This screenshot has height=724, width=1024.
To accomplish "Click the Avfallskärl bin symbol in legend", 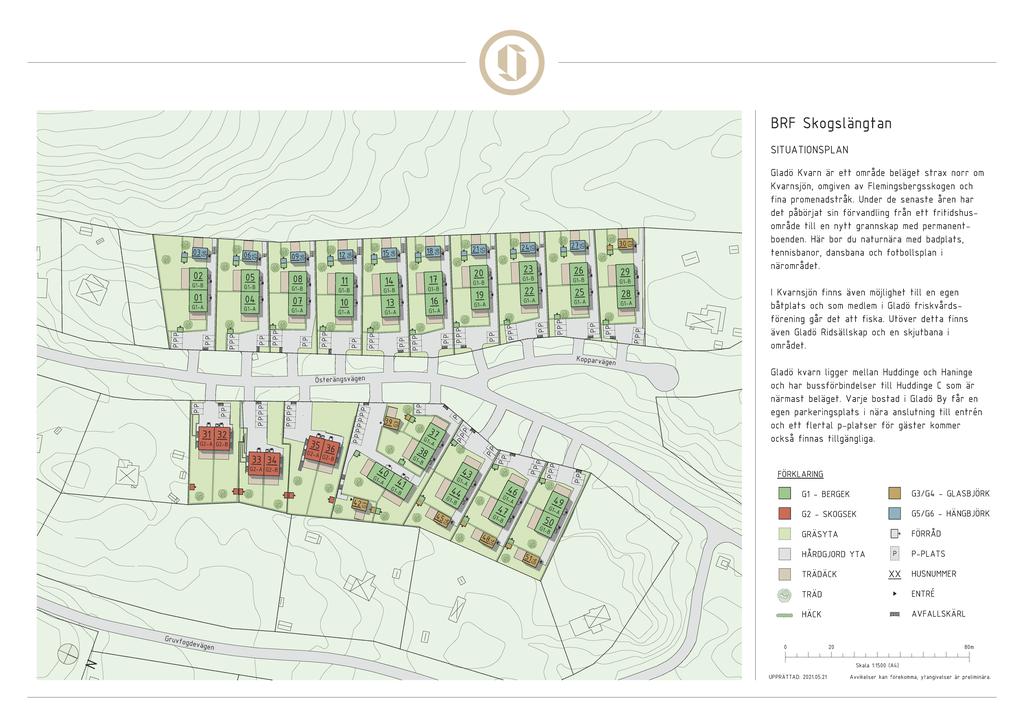I will tap(895, 614).
